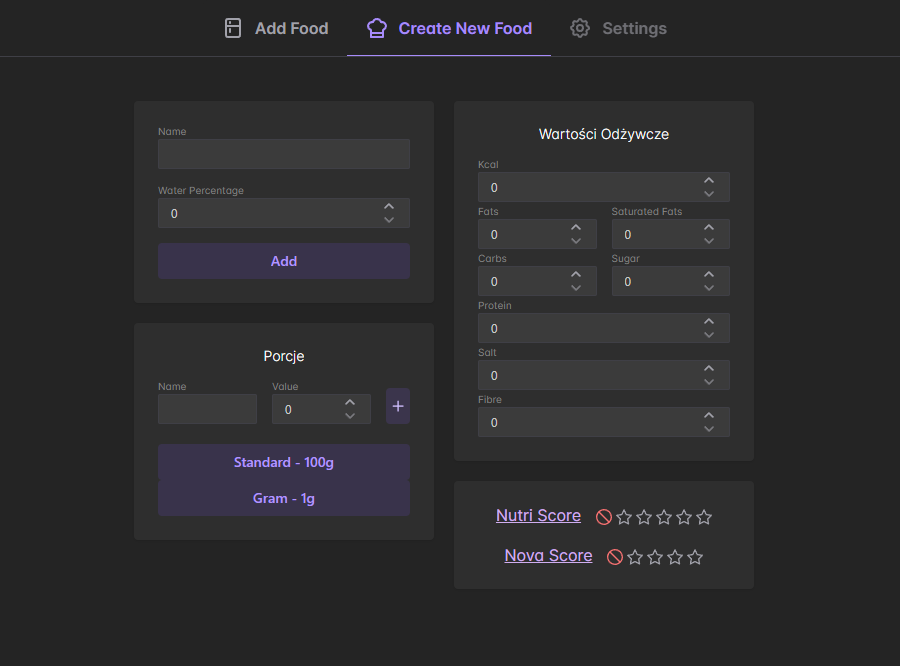Open the Add Food tab

pos(276,28)
